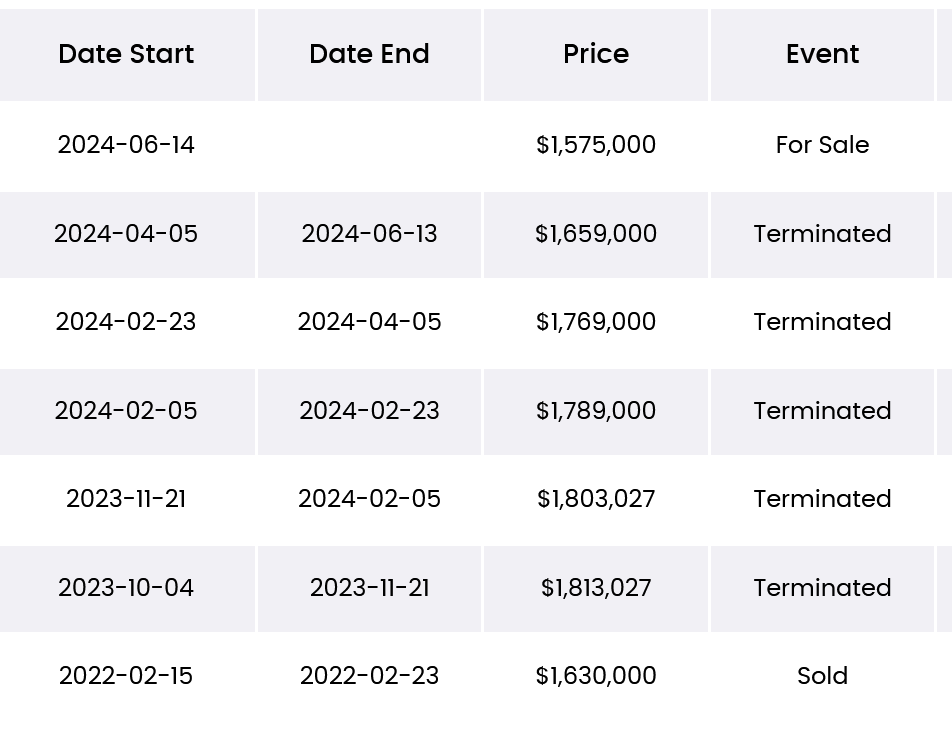
Task: Click the 2024-02-23 start date cell
Action: click(126, 322)
